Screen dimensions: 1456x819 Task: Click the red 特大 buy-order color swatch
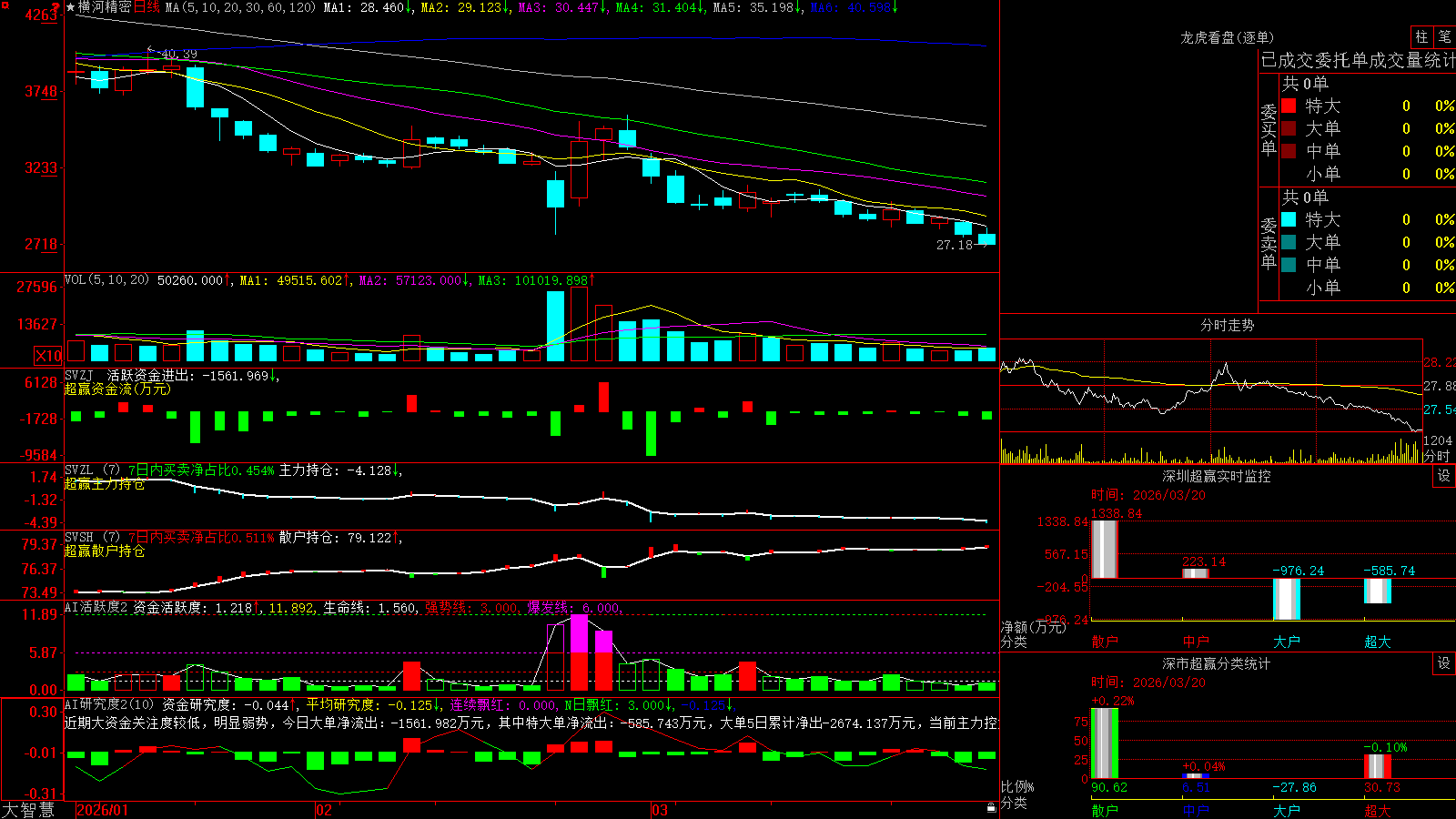point(1289,106)
